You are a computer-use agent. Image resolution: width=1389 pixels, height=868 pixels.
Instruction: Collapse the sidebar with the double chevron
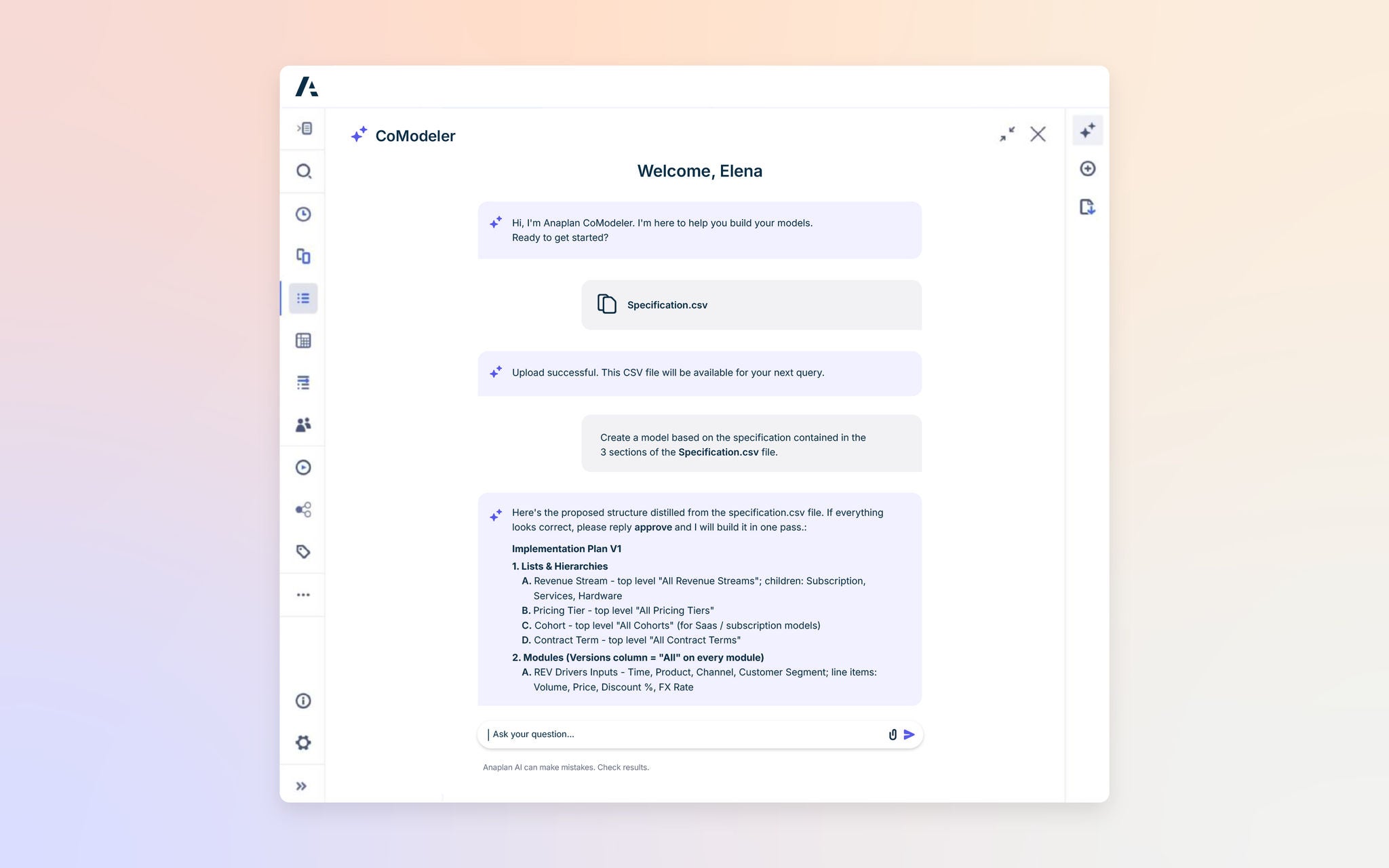tap(301, 785)
